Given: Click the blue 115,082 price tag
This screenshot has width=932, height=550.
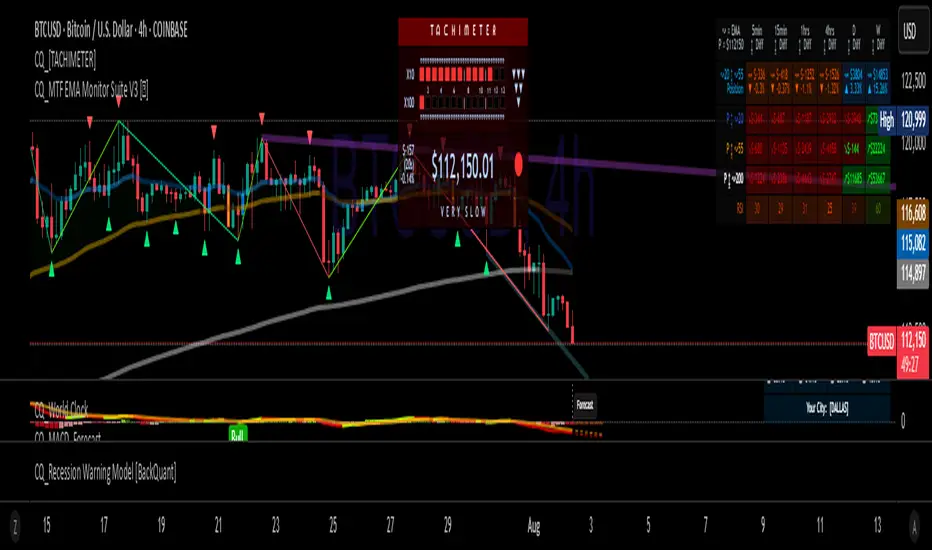Looking at the screenshot, I should (913, 243).
